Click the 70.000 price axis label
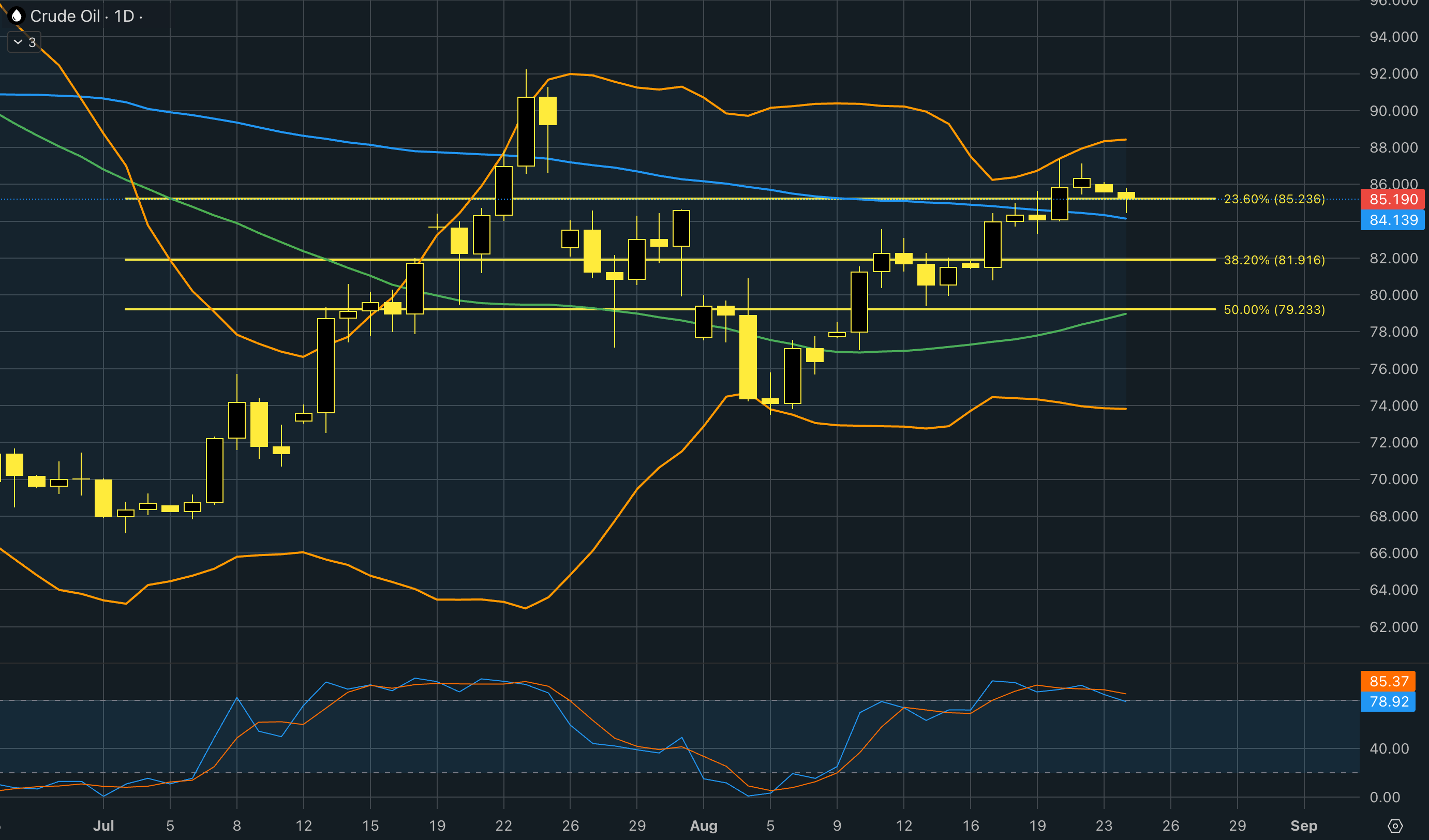This screenshot has width=1429, height=840. pos(1393,479)
